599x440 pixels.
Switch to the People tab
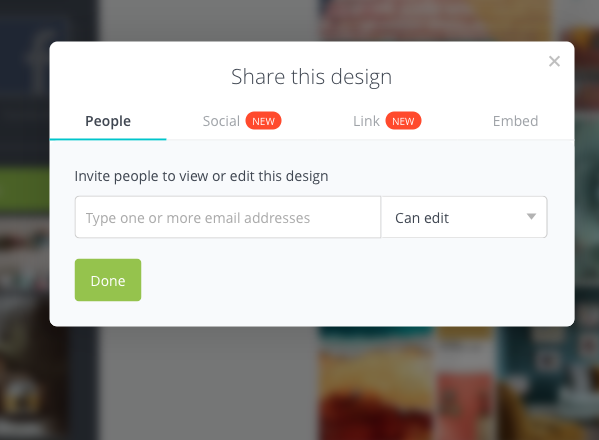[x=108, y=121]
